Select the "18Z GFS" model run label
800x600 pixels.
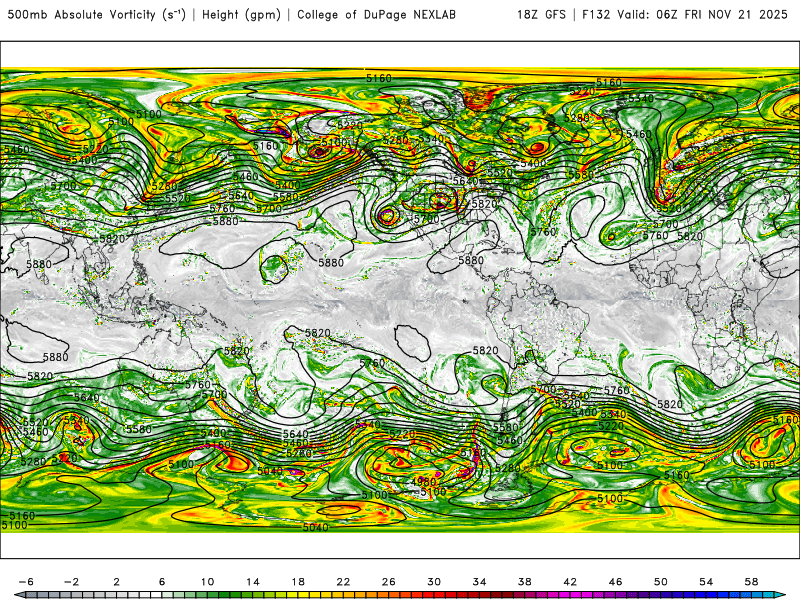coord(541,15)
